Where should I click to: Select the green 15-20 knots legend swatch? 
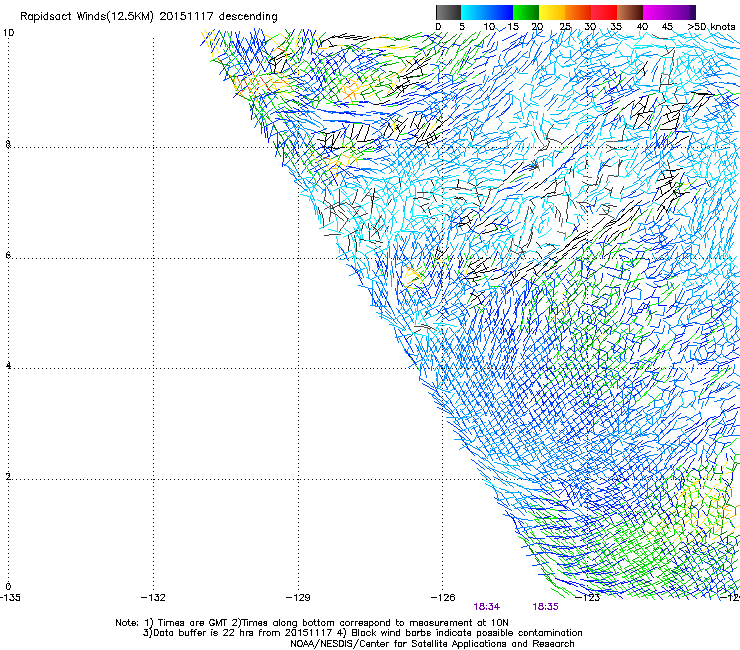click(526, 12)
